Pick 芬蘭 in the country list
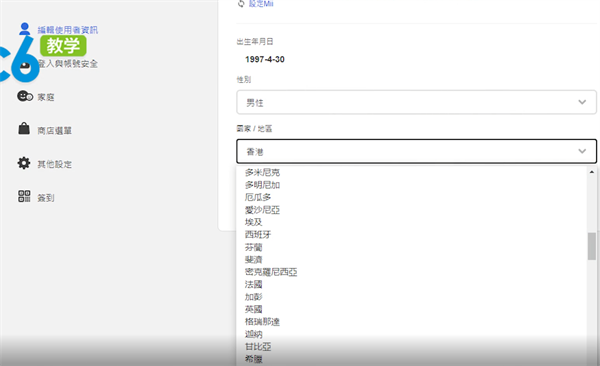600x366 pixels. coord(254,247)
